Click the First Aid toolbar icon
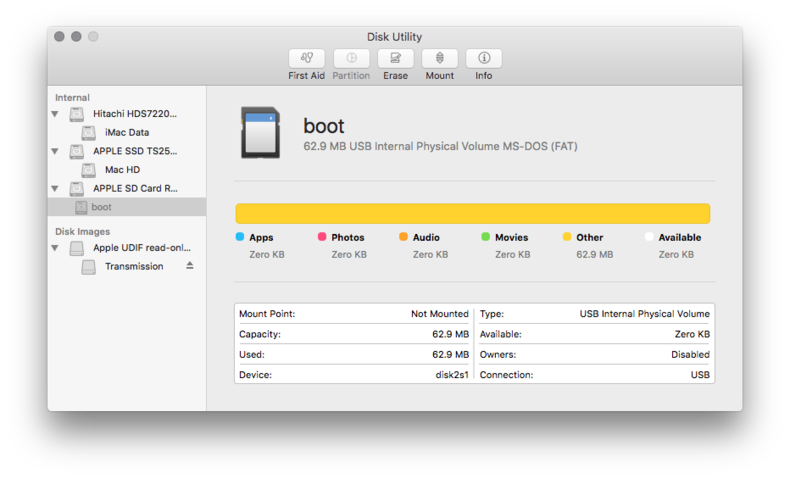 [306, 59]
